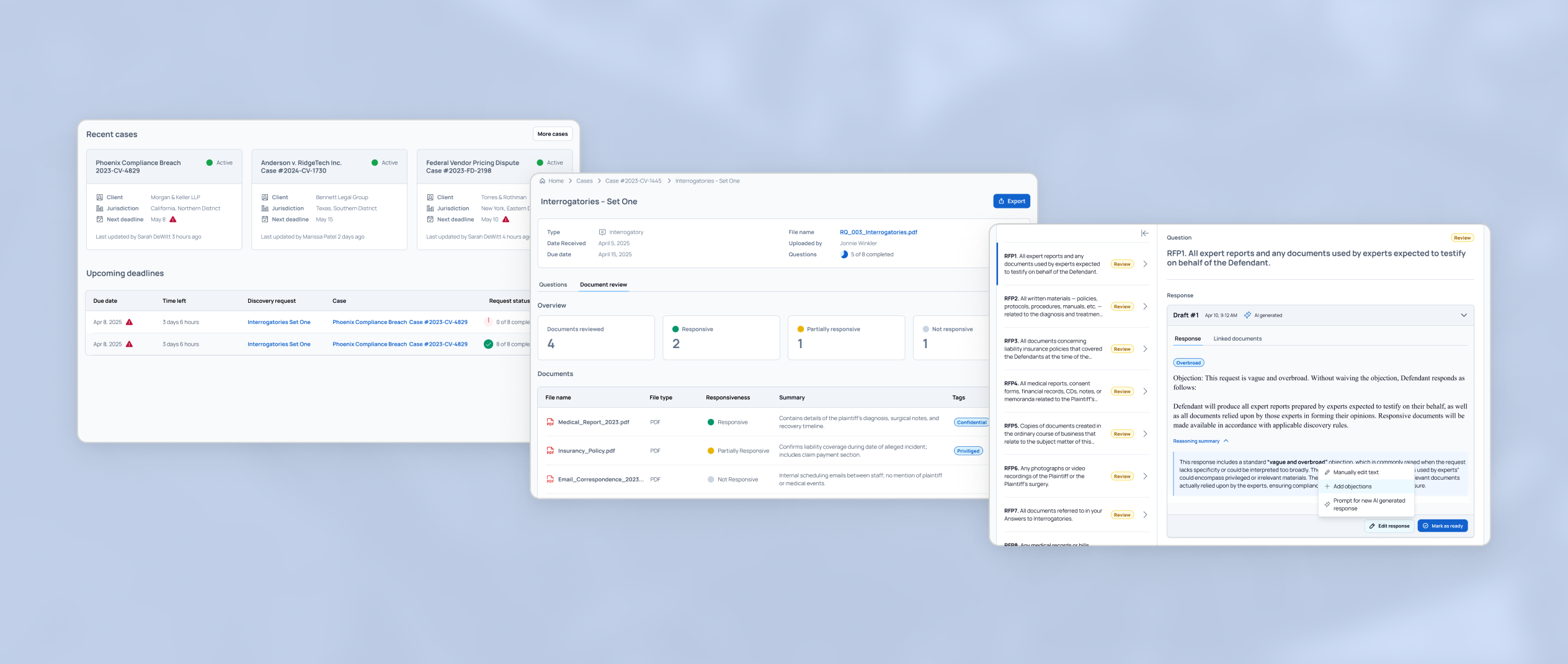
Task: Click the pencil icon beside Manually edit text
Action: coord(1327,472)
